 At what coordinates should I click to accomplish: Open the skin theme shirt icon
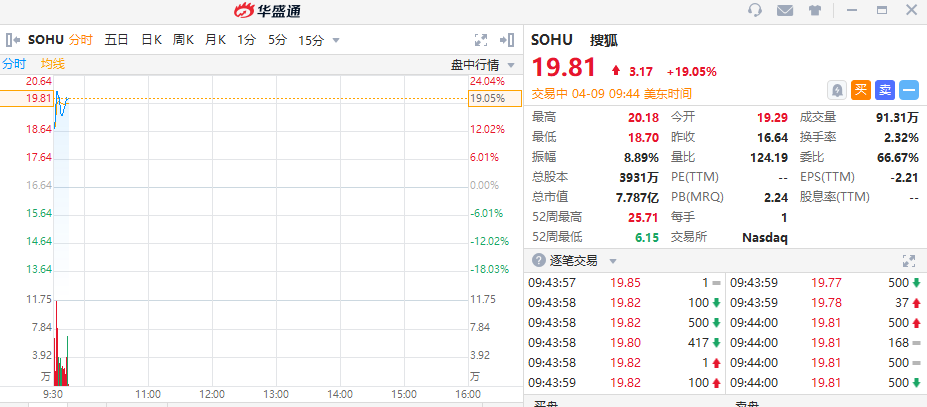(815, 11)
